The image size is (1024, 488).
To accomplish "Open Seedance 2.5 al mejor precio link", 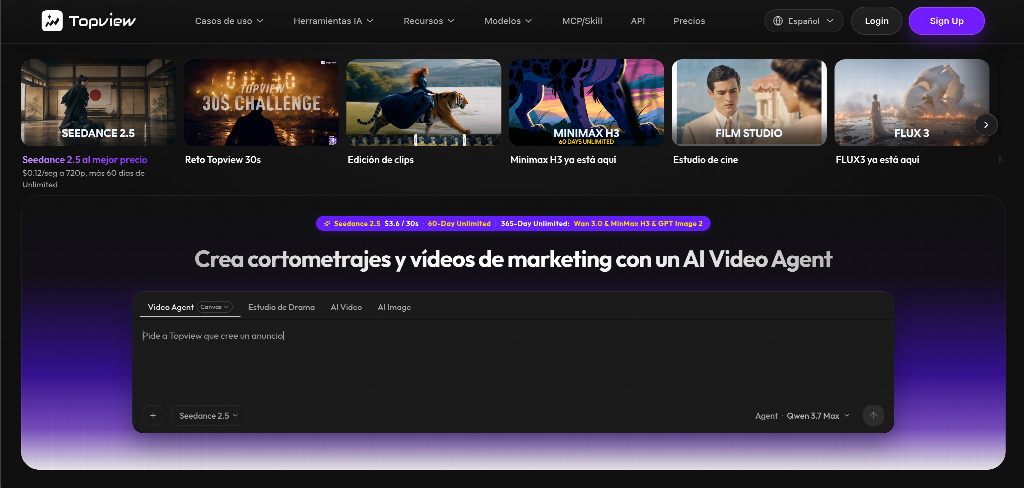I will pos(84,159).
